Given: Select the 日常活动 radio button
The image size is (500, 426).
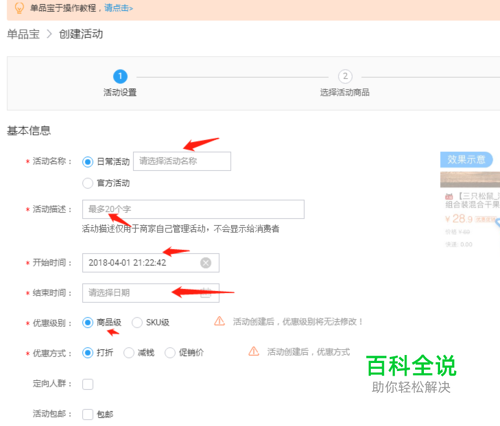Looking at the screenshot, I should pos(87,162).
